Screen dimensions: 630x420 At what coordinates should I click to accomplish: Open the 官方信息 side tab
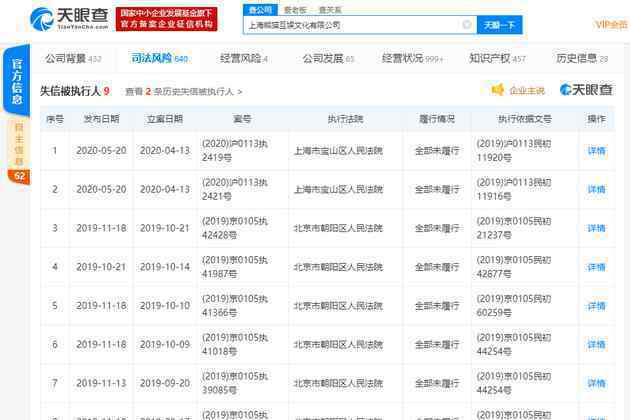tap(16, 80)
